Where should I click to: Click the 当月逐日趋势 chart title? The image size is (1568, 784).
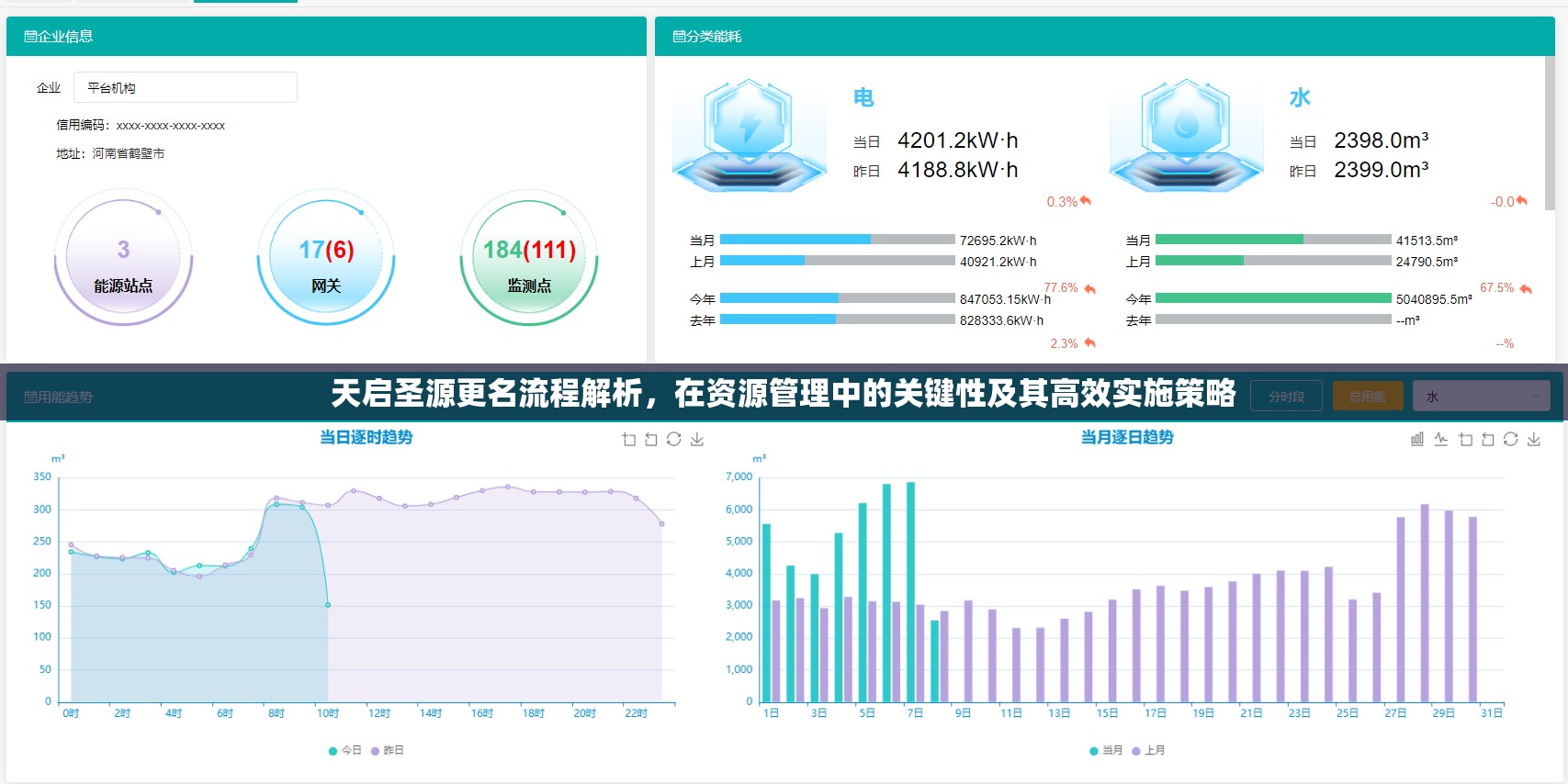point(1127,438)
